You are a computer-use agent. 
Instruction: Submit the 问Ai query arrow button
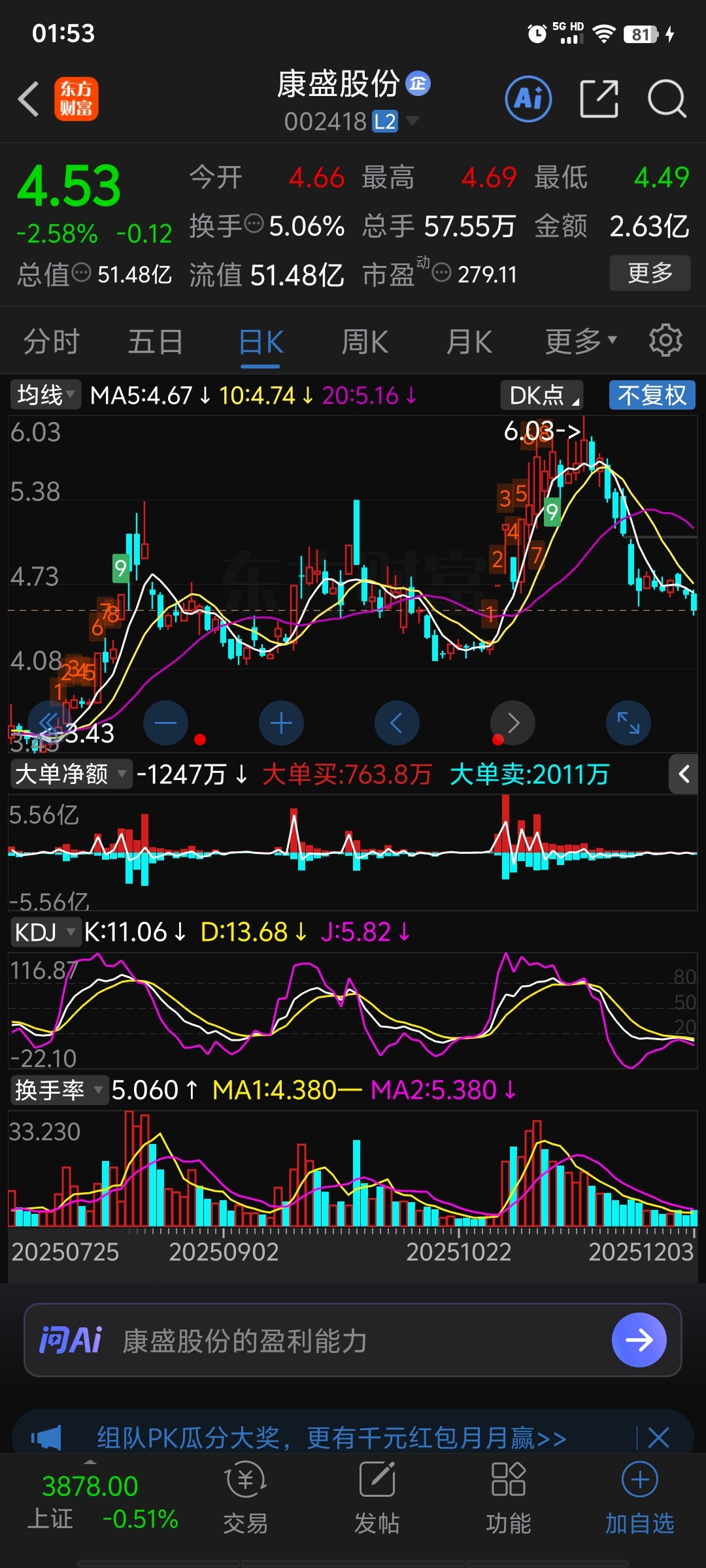[x=639, y=1340]
